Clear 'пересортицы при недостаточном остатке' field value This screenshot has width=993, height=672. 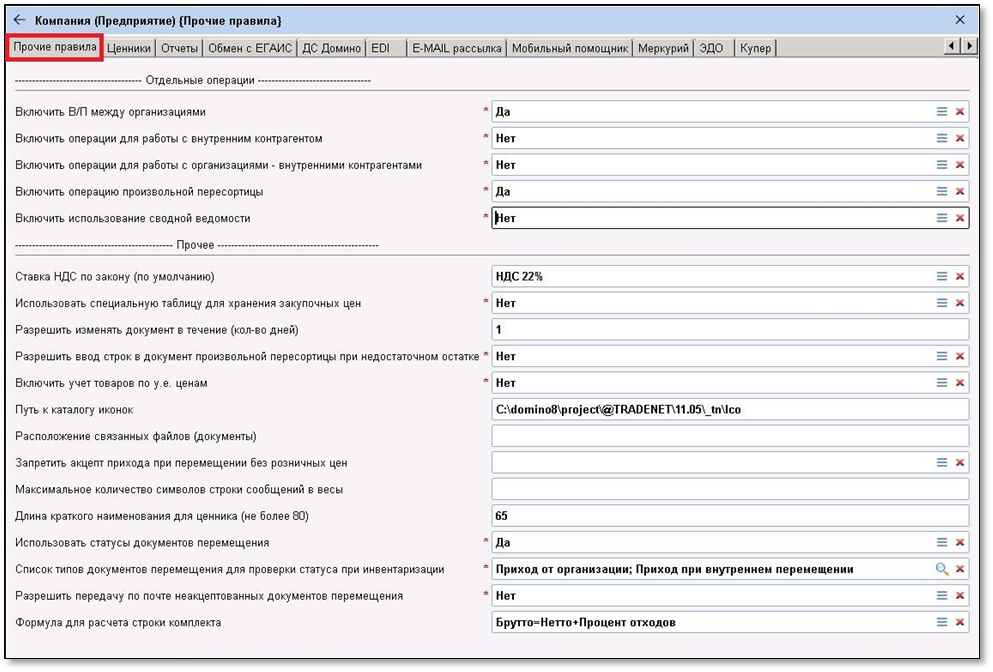point(959,356)
